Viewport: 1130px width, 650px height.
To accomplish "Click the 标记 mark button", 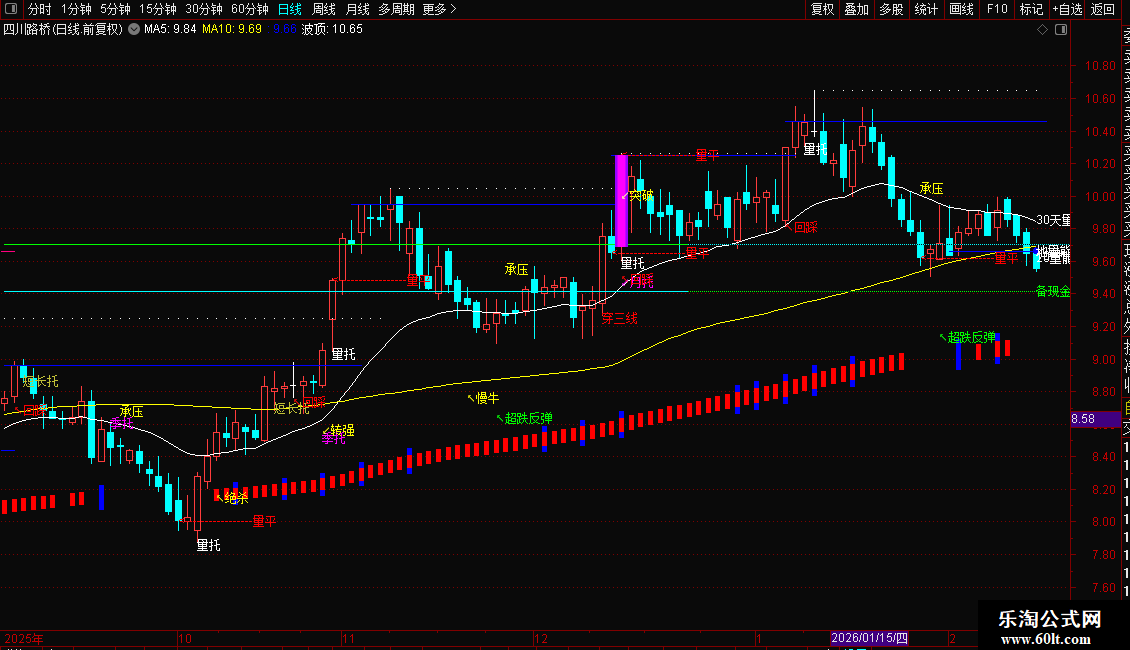I will point(1031,9).
